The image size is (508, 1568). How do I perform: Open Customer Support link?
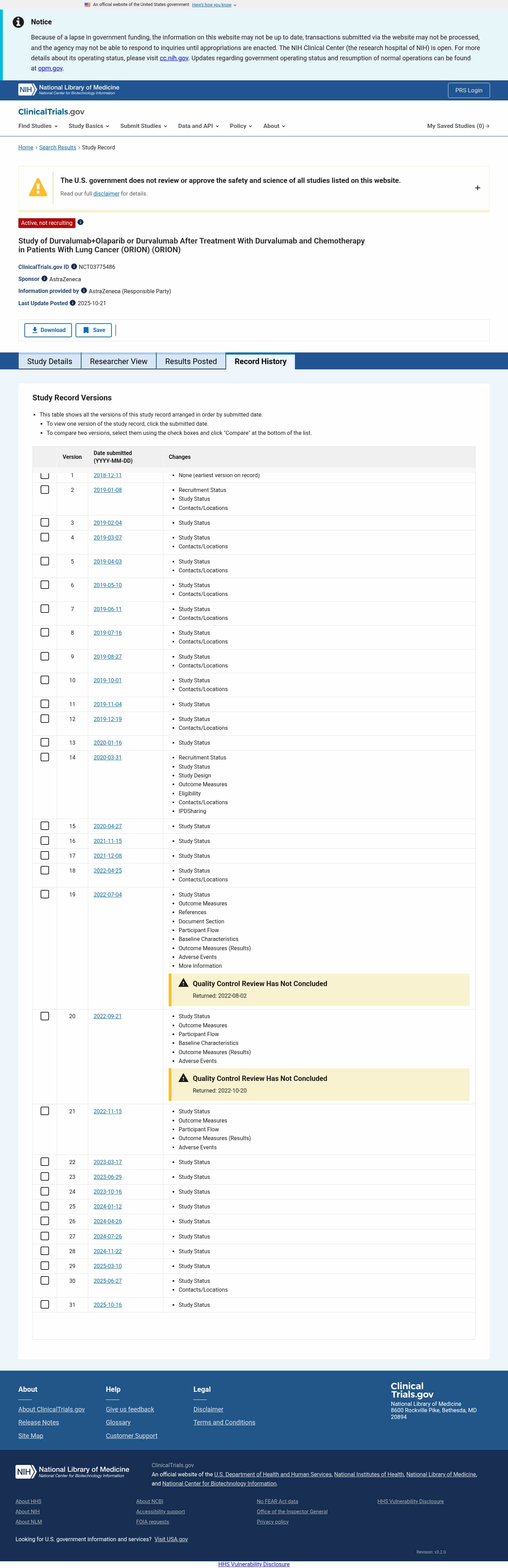point(132,1435)
